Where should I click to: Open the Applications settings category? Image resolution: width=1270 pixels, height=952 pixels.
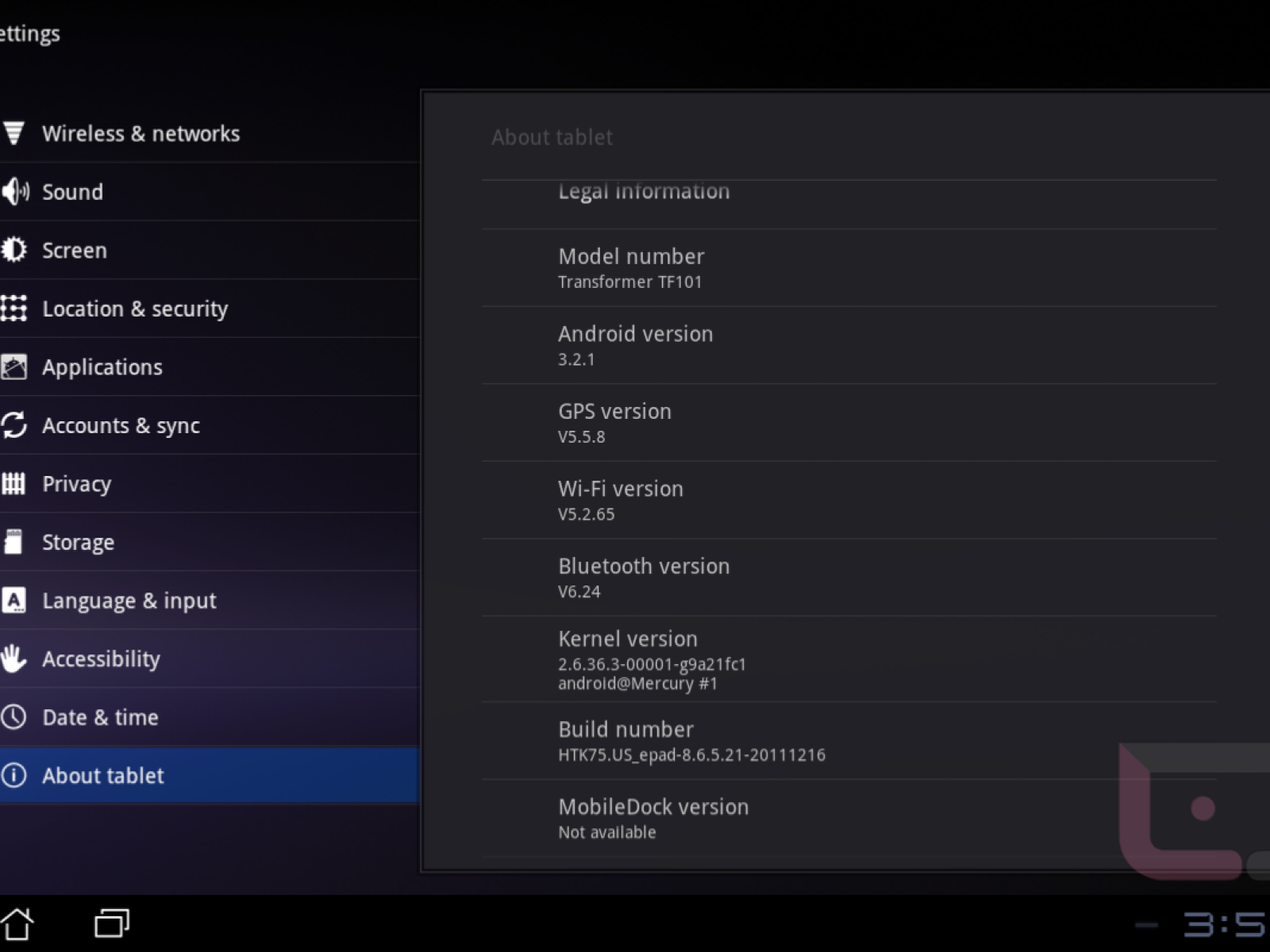point(102,367)
